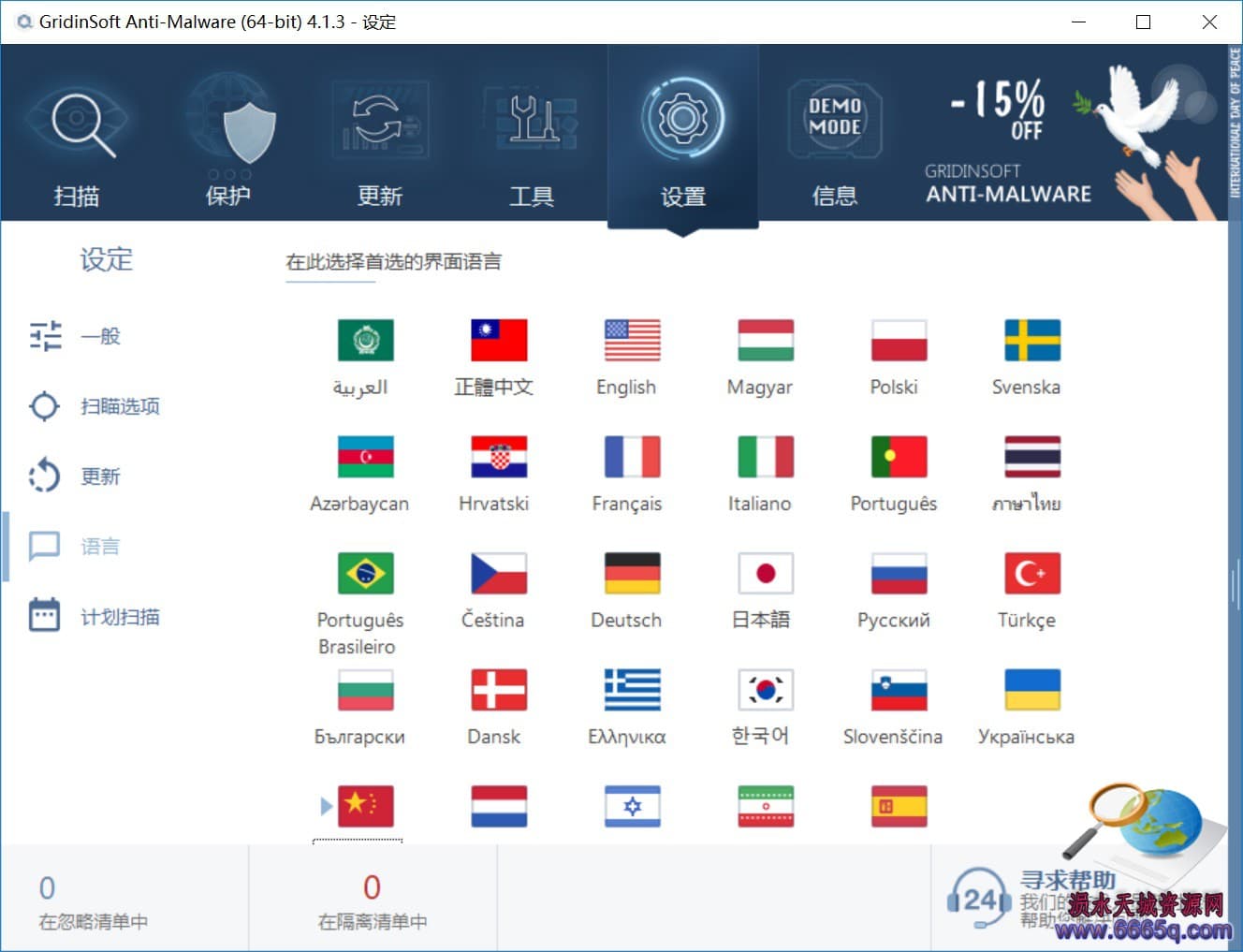Select the Português Portugal flag
The width and height of the screenshot is (1243, 952).
coord(899,457)
